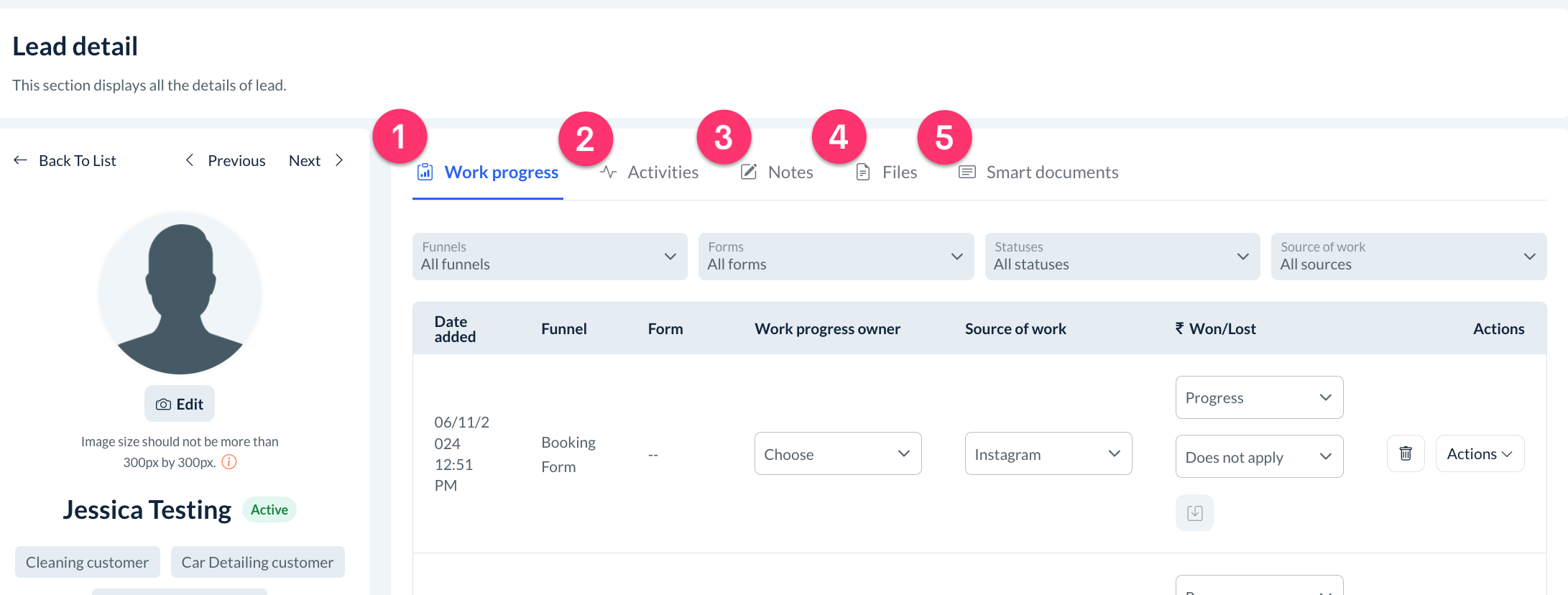The width and height of the screenshot is (1568, 595).
Task: Click the right chevron beside Next
Action: 339,160
